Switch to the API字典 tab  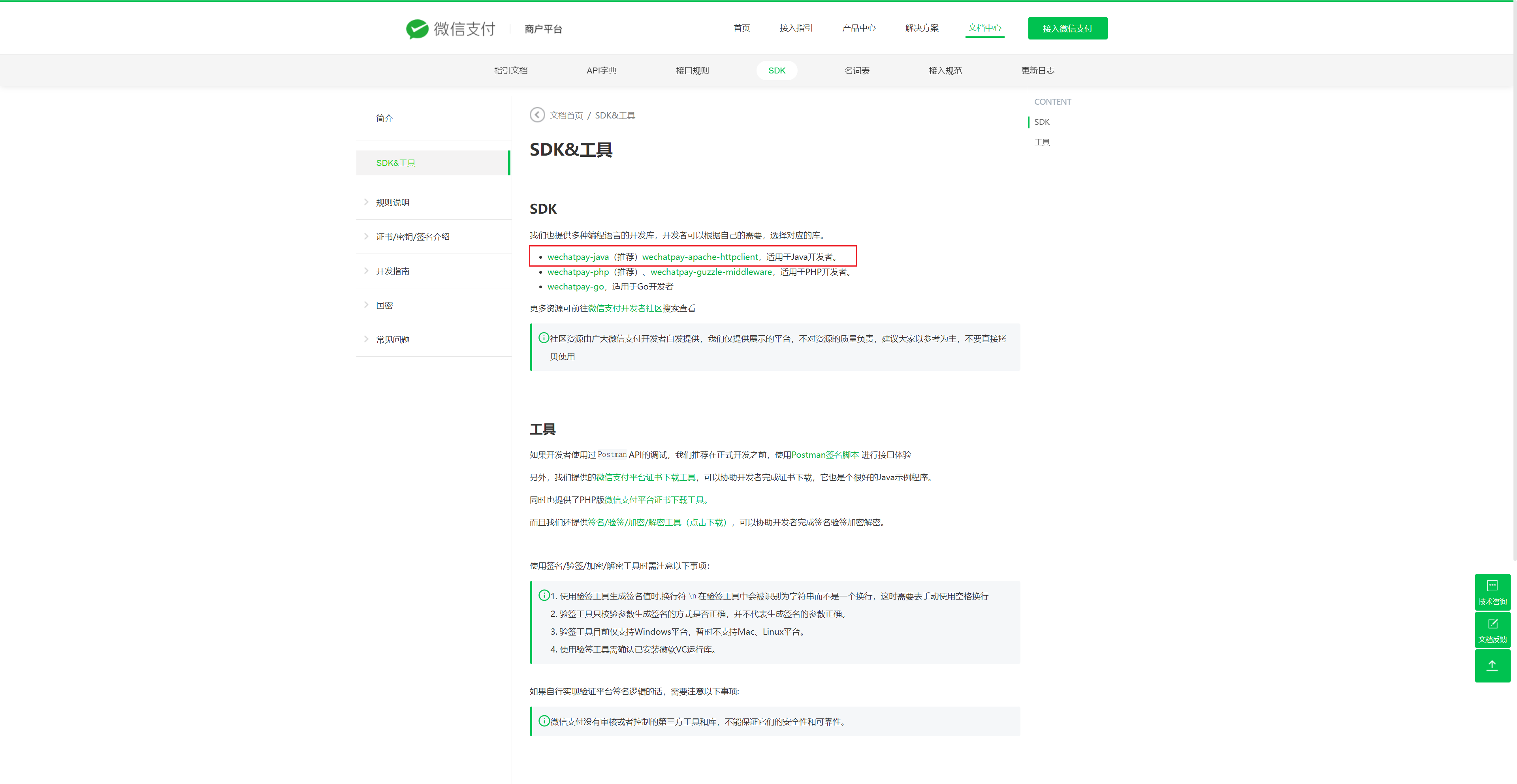[x=601, y=71]
